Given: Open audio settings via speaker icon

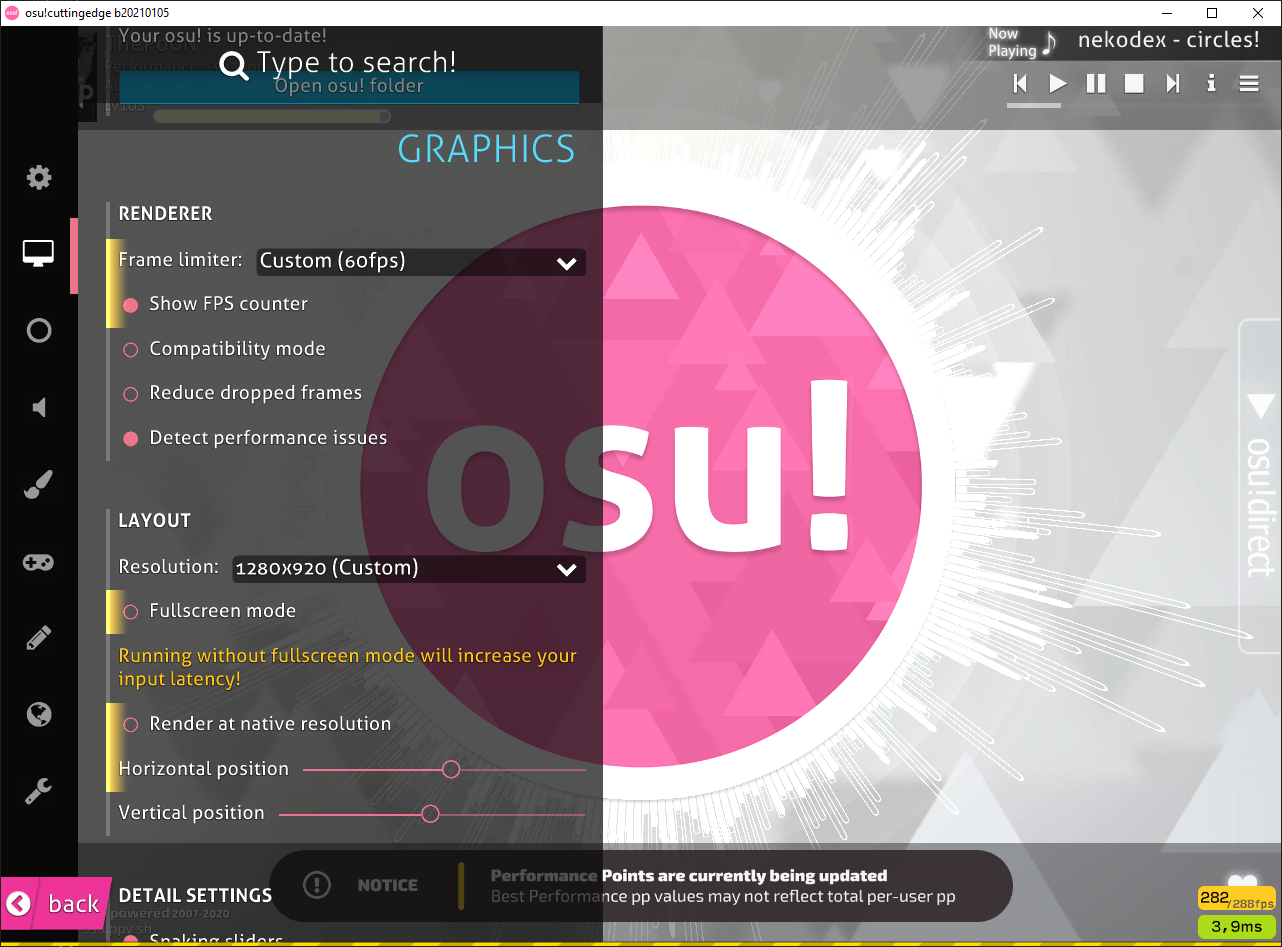Looking at the screenshot, I should 38,407.
